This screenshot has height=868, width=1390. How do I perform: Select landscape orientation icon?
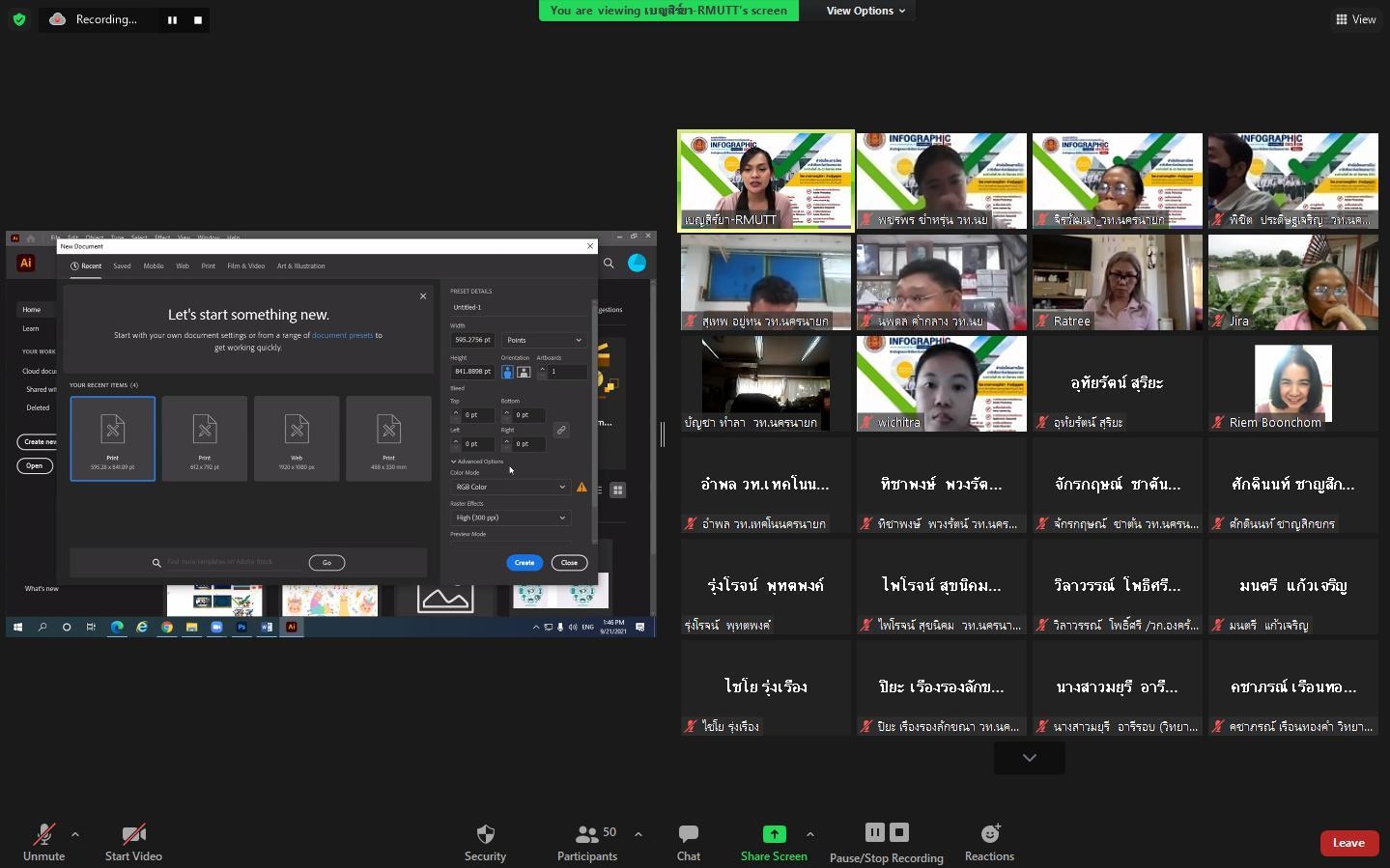(524, 372)
